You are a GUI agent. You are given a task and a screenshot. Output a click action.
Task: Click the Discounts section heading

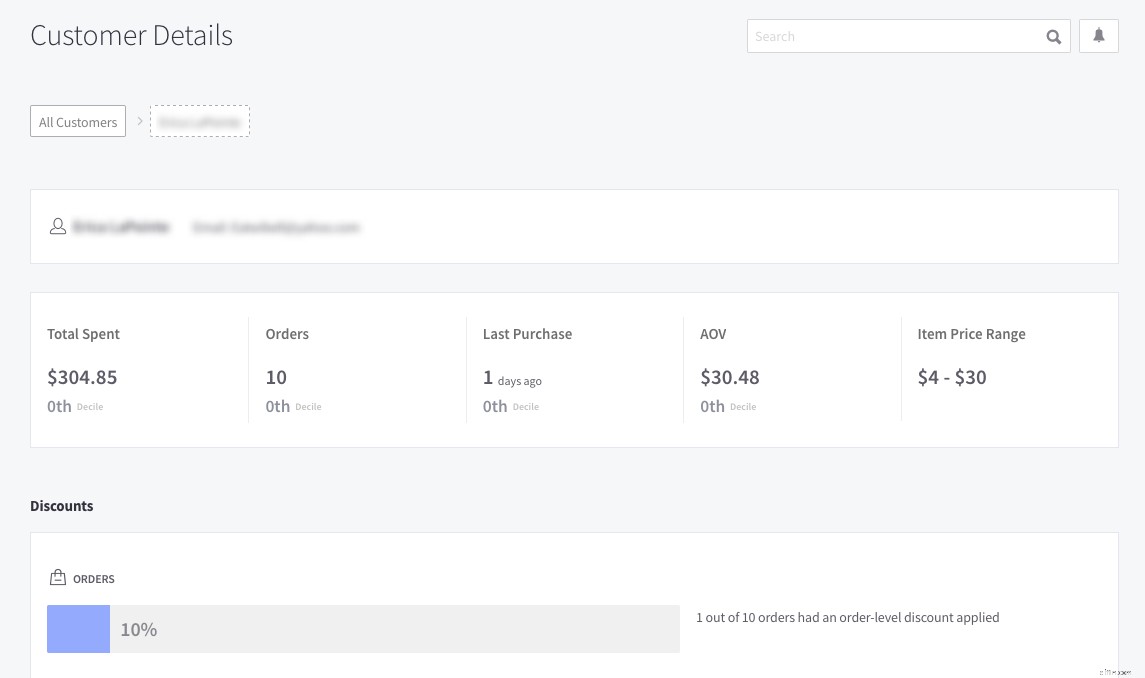tap(61, 505)
